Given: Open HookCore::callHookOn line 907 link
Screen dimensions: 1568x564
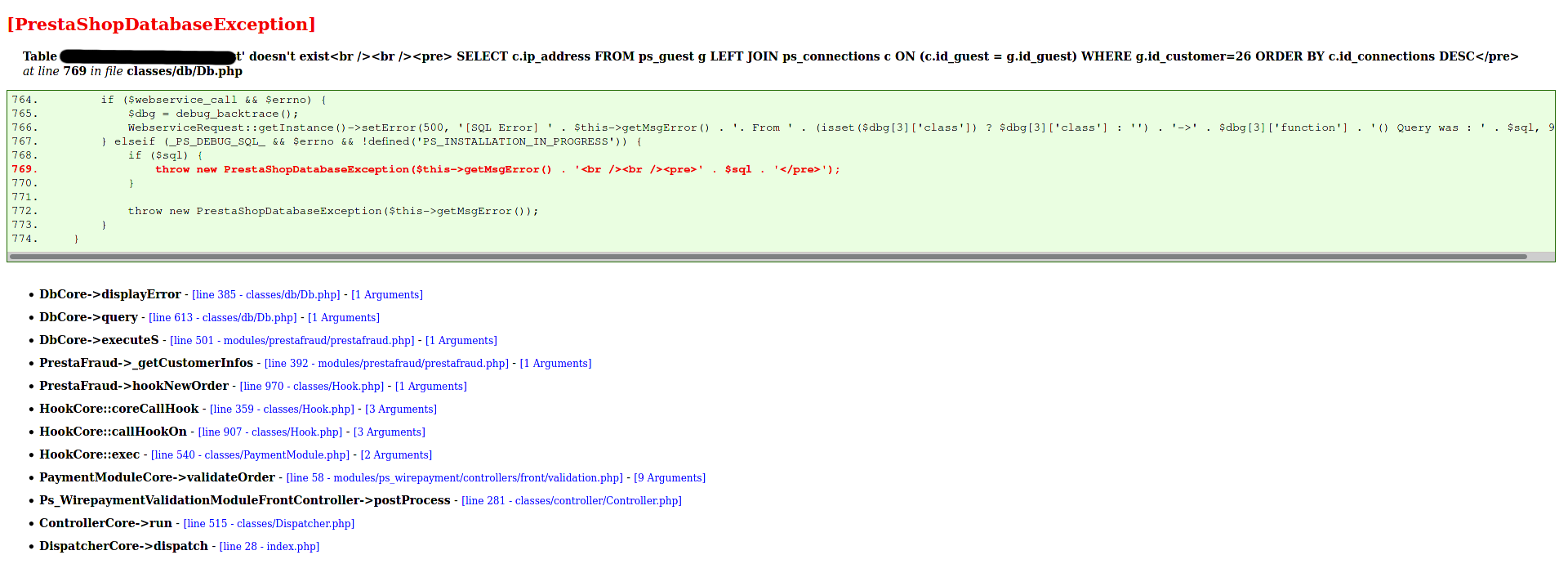Looking at the screenshot, I should pos(270,432).
